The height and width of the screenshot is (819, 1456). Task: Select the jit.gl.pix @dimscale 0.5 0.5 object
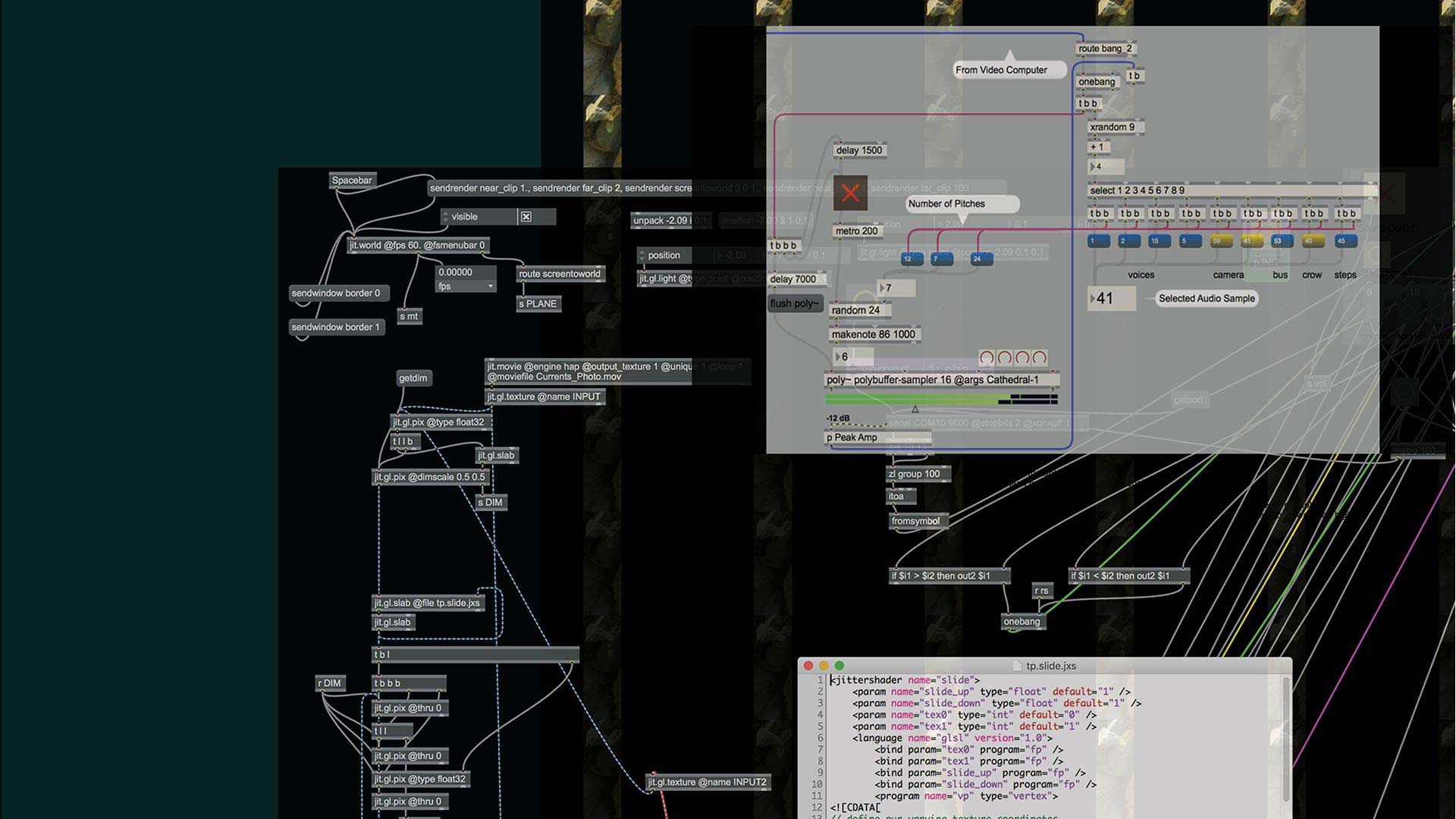point(431,478)
